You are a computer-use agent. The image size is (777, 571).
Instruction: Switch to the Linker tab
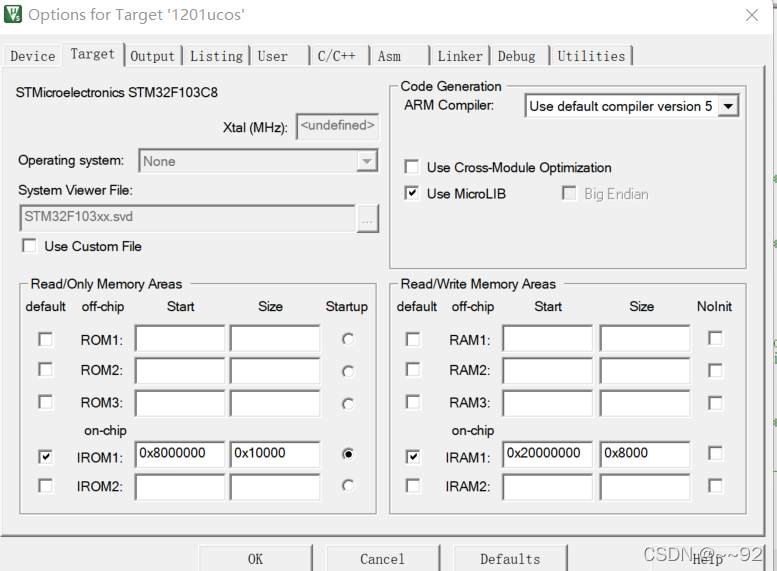(460, 56)
